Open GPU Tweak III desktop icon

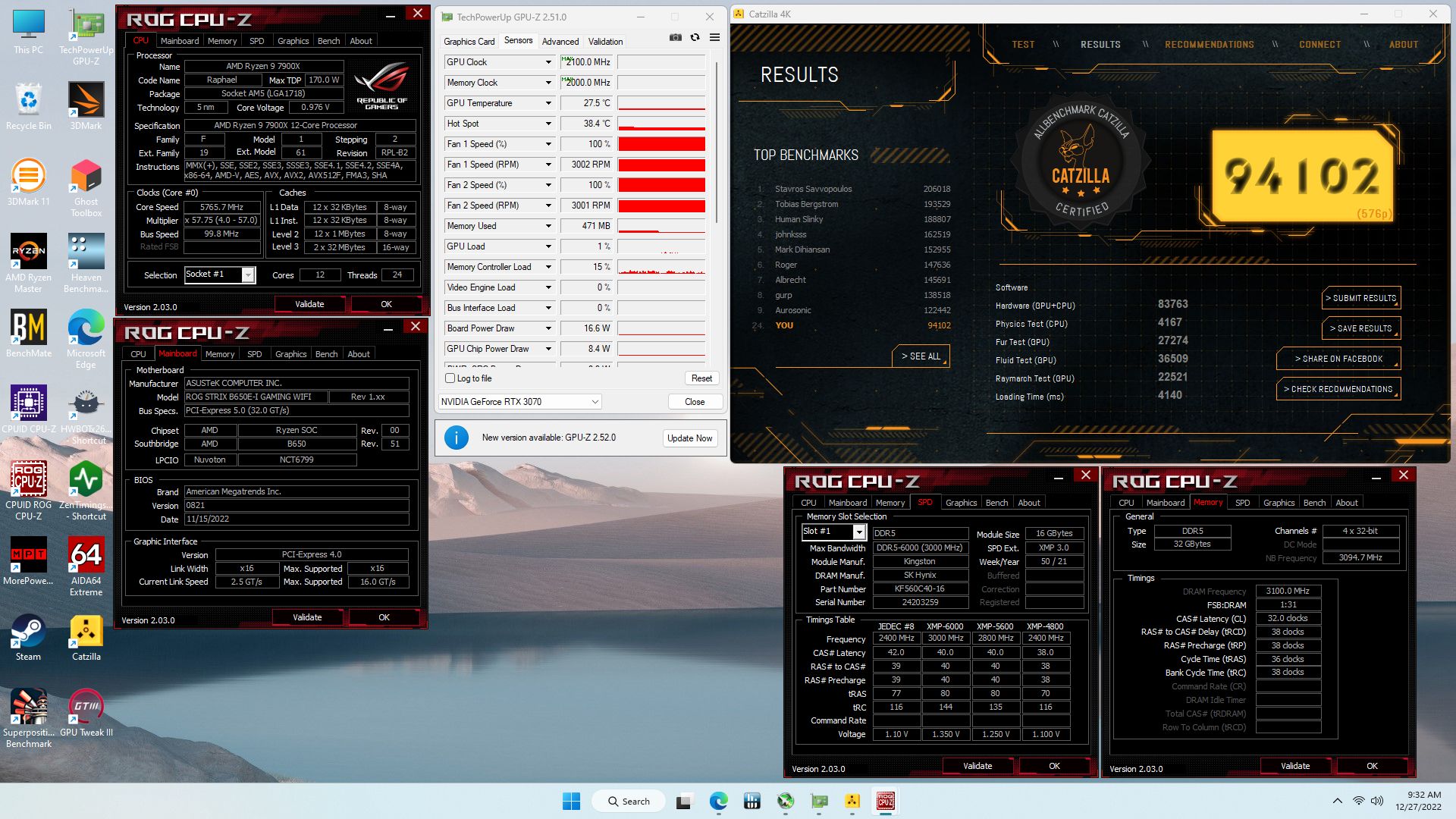tap(86, 714)
